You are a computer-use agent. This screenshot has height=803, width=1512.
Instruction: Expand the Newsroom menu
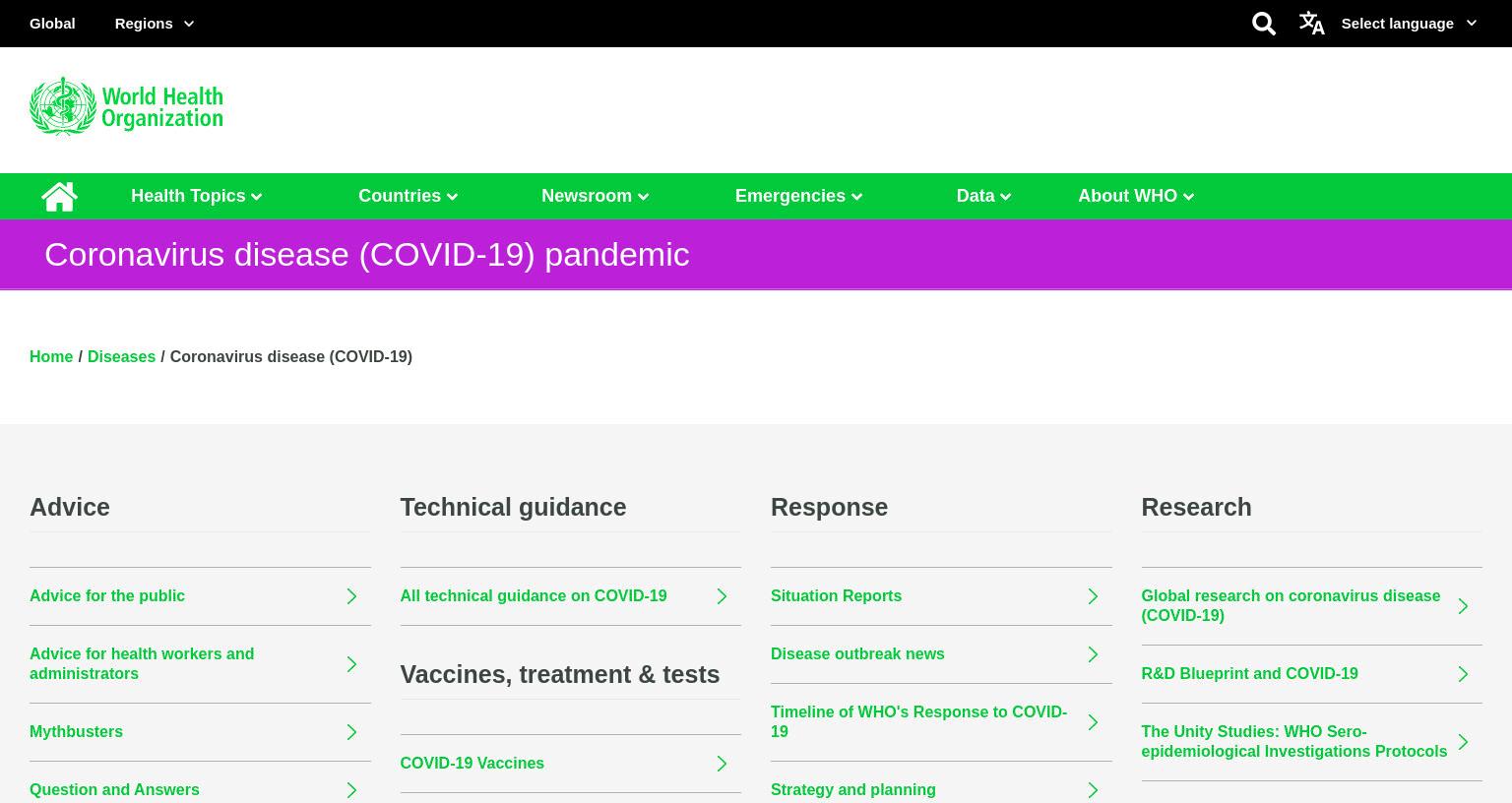pos(596,196)
